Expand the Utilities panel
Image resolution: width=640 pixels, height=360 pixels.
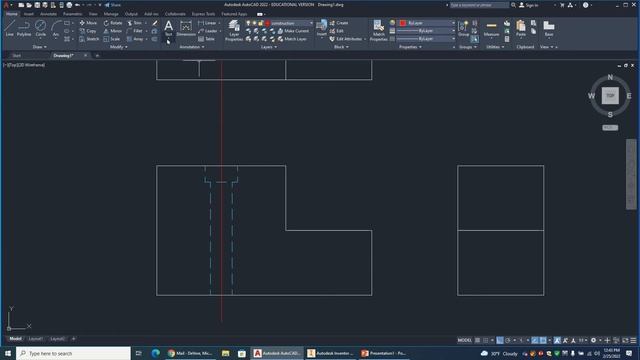coord(495,47)
